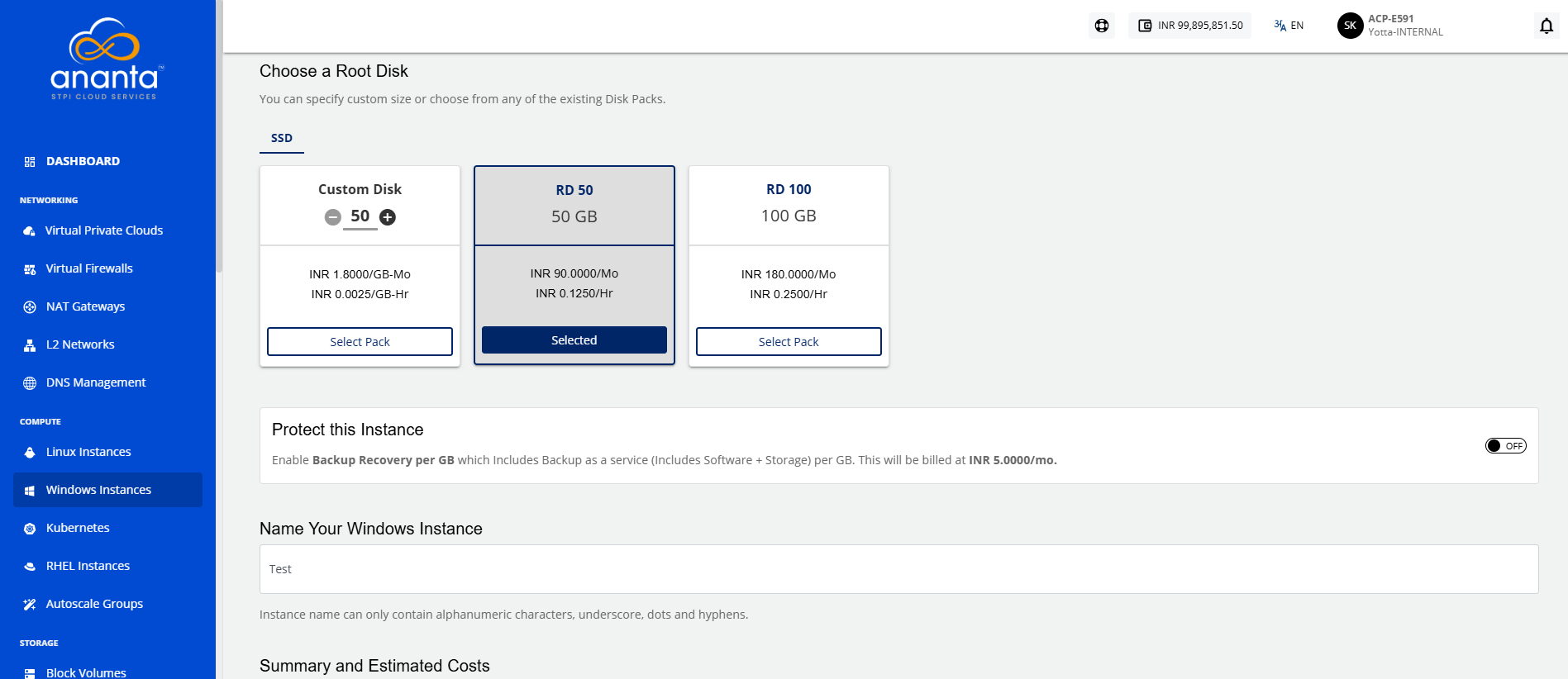Click the Kubernetes wheel icon
1568x679 pixels.
[x=30, y=529]
